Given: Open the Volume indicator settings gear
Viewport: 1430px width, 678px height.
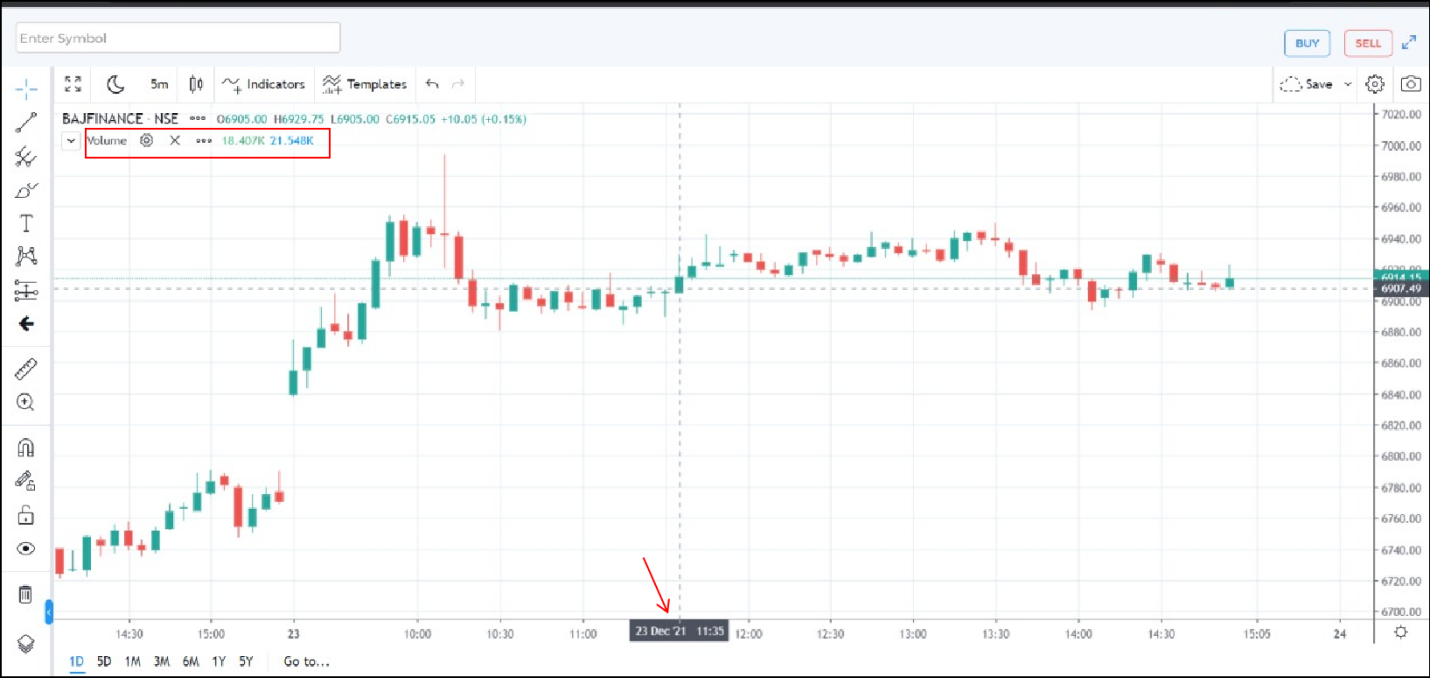Looking at the screenshot, I should 147,141.
